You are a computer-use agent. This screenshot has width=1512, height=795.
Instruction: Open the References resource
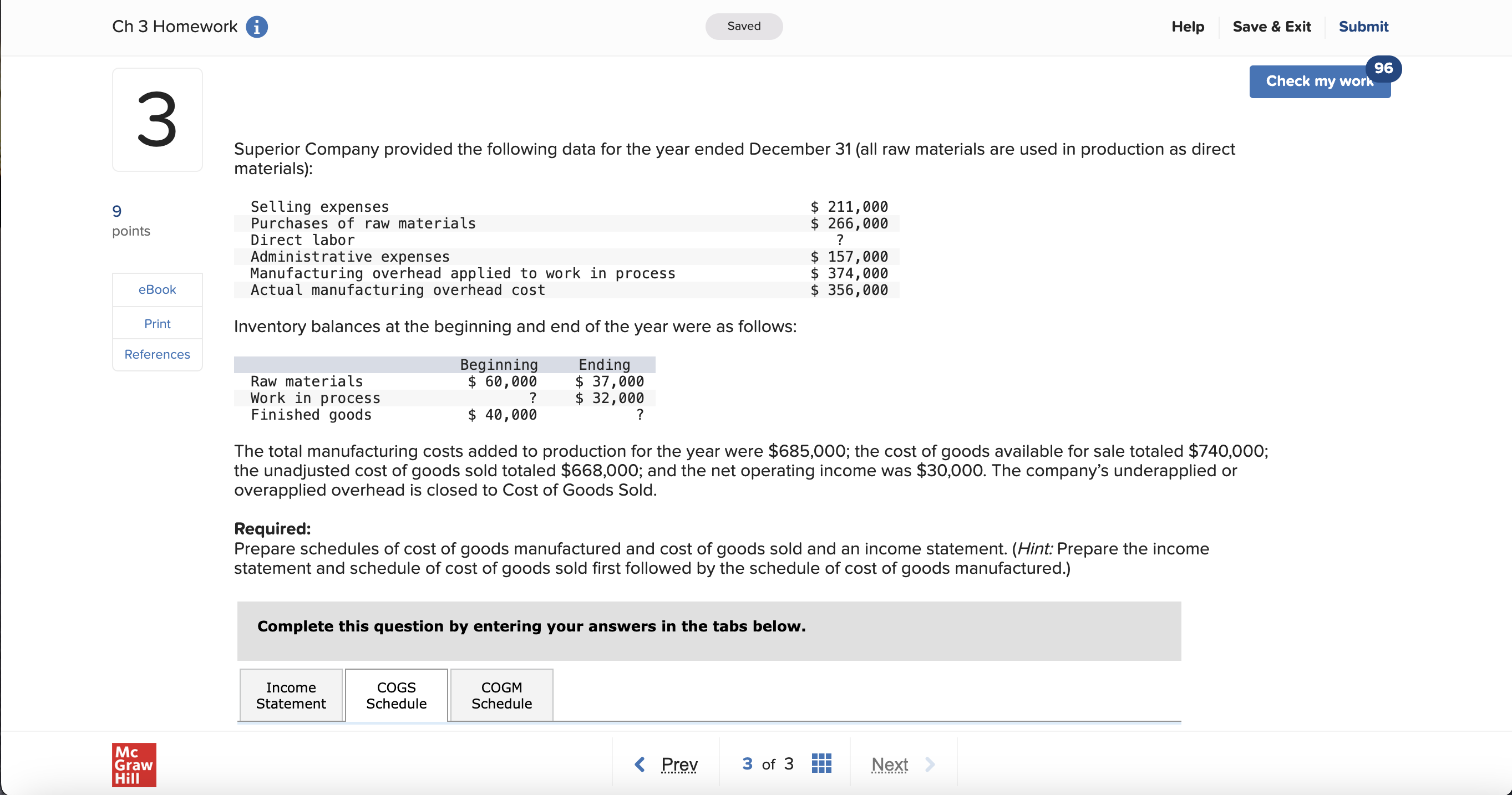pyautogui.click(x=157, y=354)
